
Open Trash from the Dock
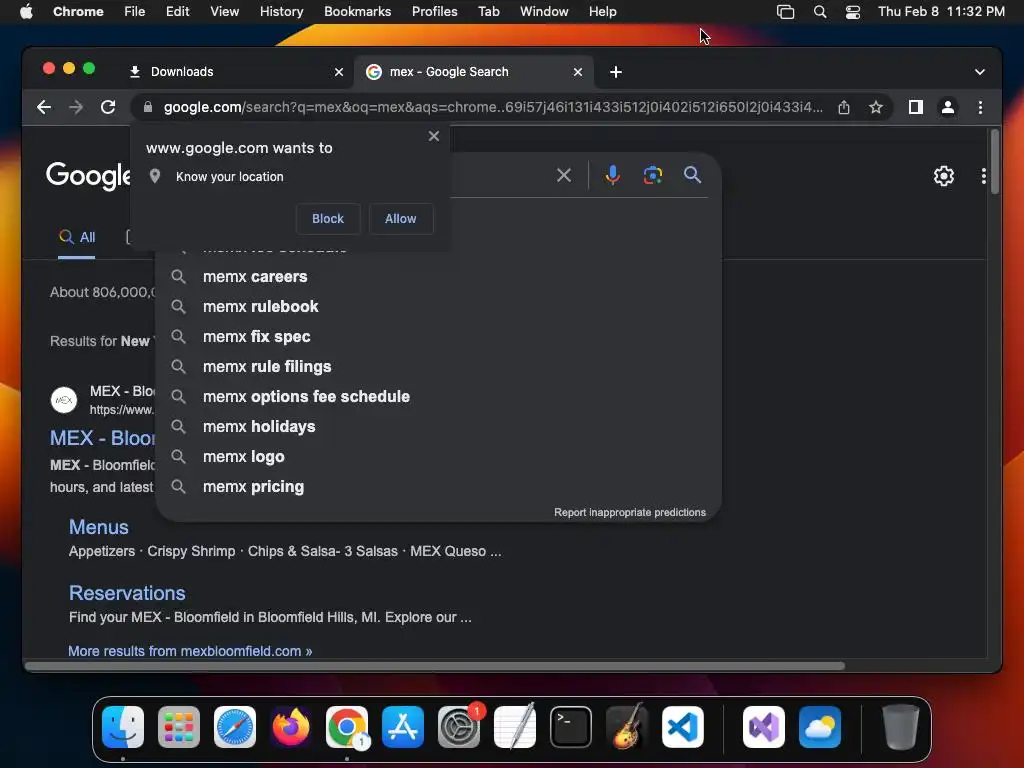(901, 727)
